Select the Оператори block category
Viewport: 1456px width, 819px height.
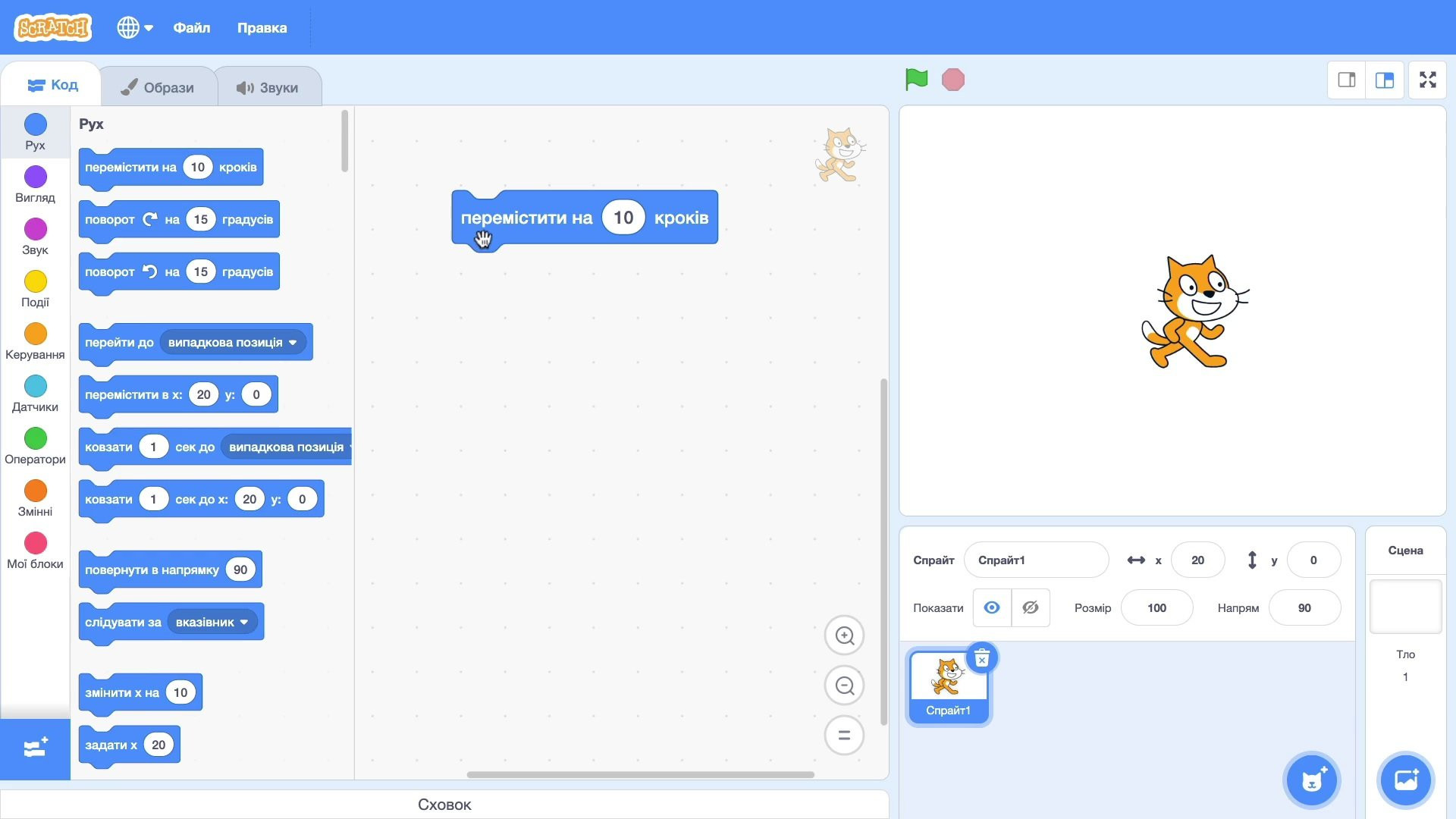pos(35,446)
